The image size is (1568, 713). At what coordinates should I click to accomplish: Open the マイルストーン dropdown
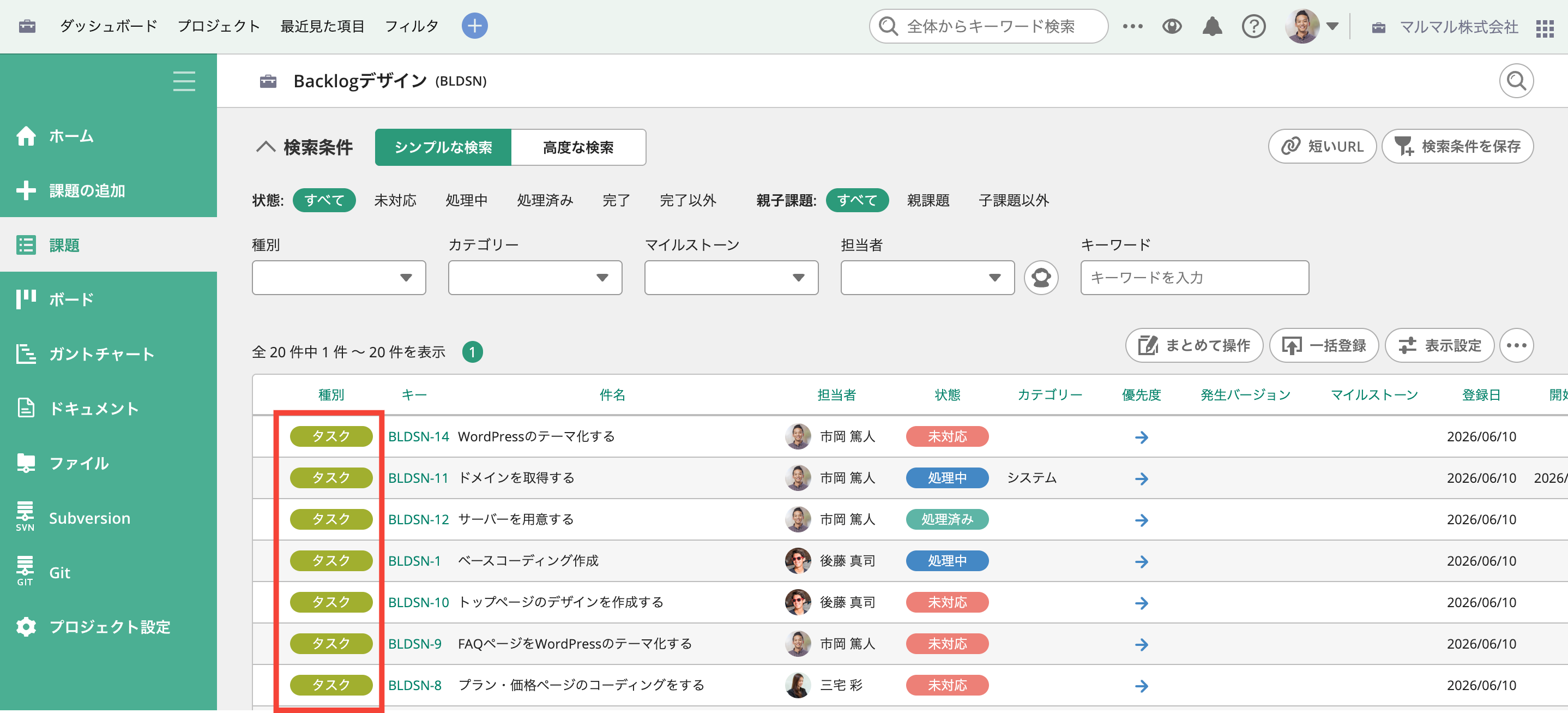[x=731, y=278]
